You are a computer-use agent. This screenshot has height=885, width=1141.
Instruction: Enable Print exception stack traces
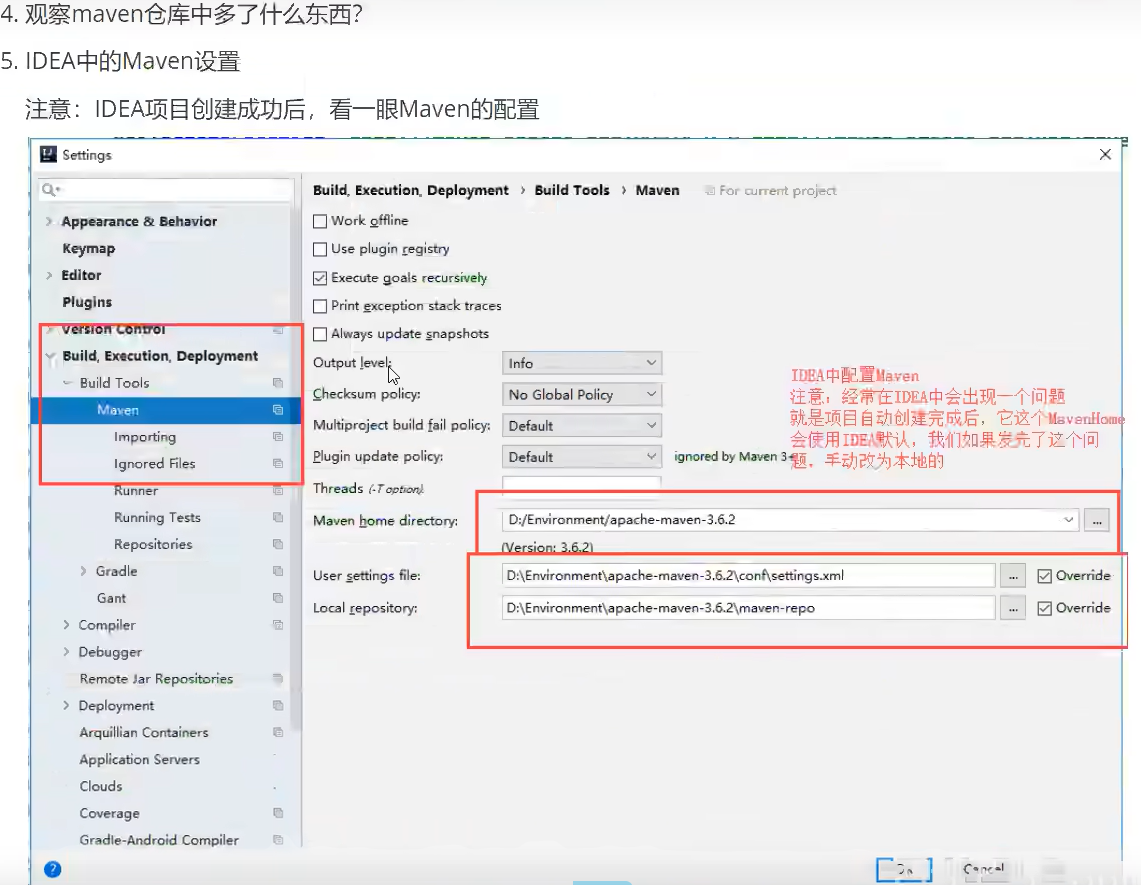coord(319,306)
